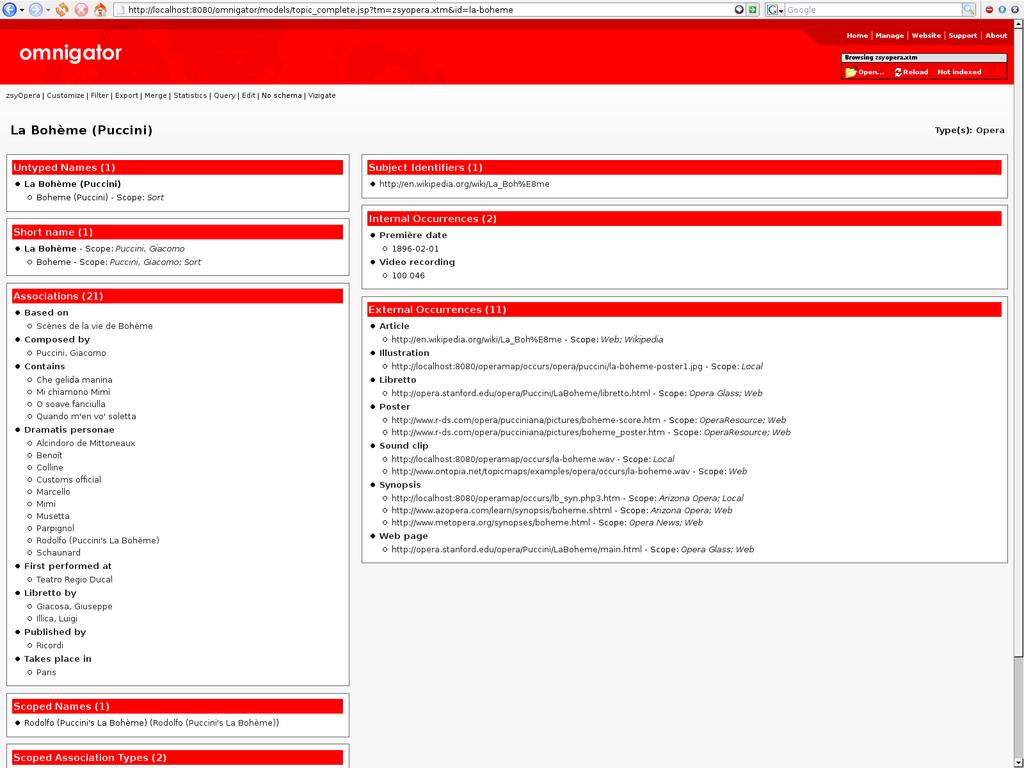Open the omnigator logo
The width and height of the screenshot is (1024, 768).
pyautogui.click(x=71, y=54)
